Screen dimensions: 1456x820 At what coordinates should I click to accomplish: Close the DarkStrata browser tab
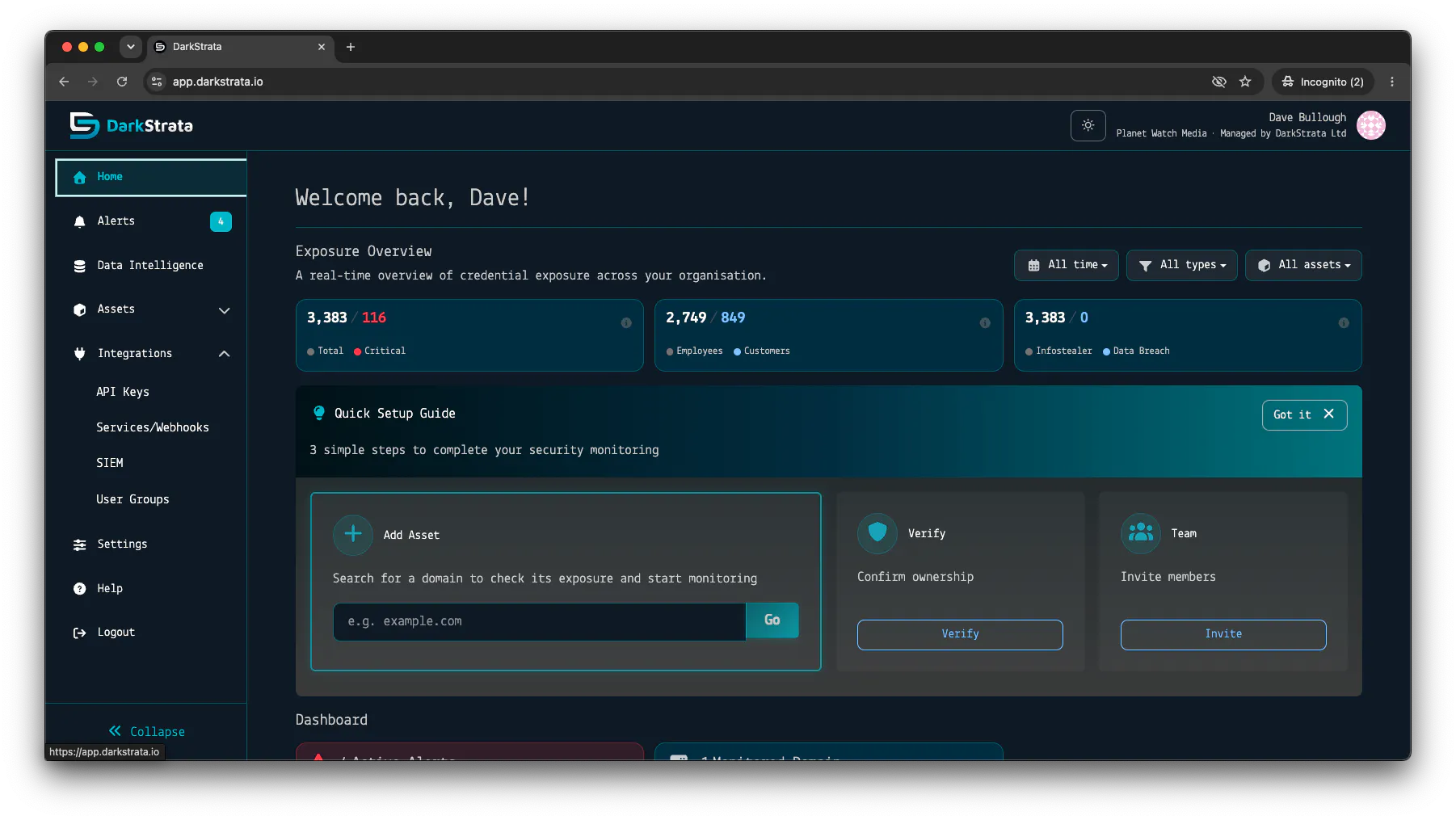click(x=322, y=47)
